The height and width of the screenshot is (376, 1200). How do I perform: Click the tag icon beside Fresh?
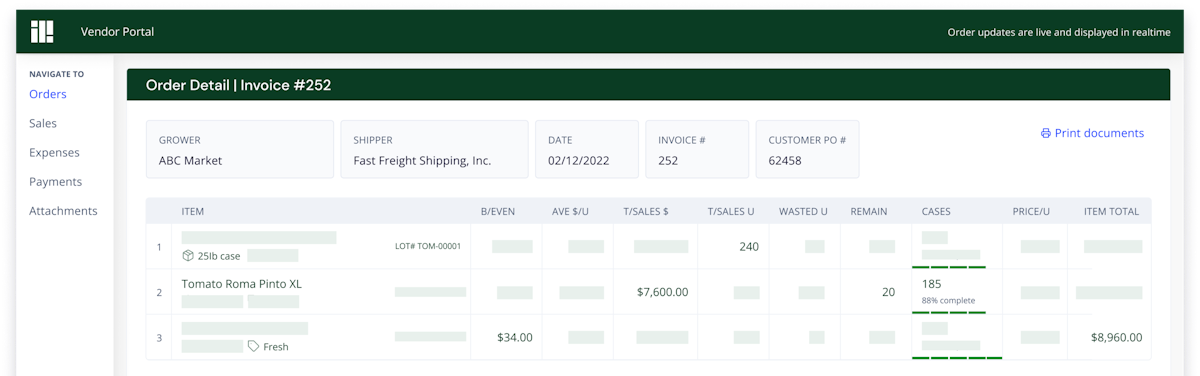(x=254, y=347)
